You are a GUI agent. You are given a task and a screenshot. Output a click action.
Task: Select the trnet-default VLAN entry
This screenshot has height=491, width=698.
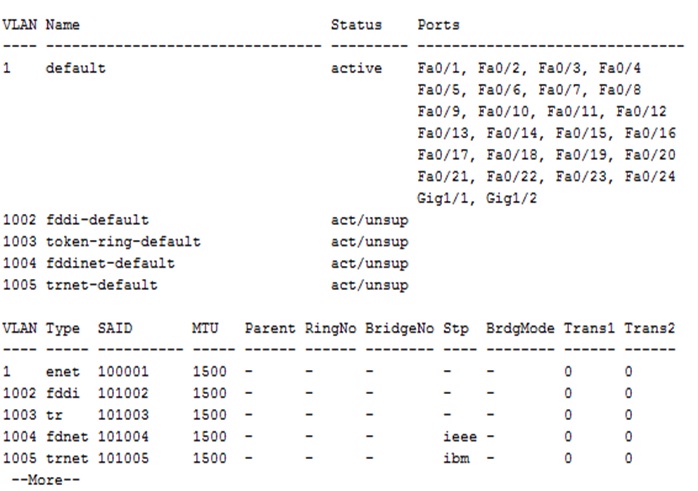pyautogui.click(x=101, y=285)
